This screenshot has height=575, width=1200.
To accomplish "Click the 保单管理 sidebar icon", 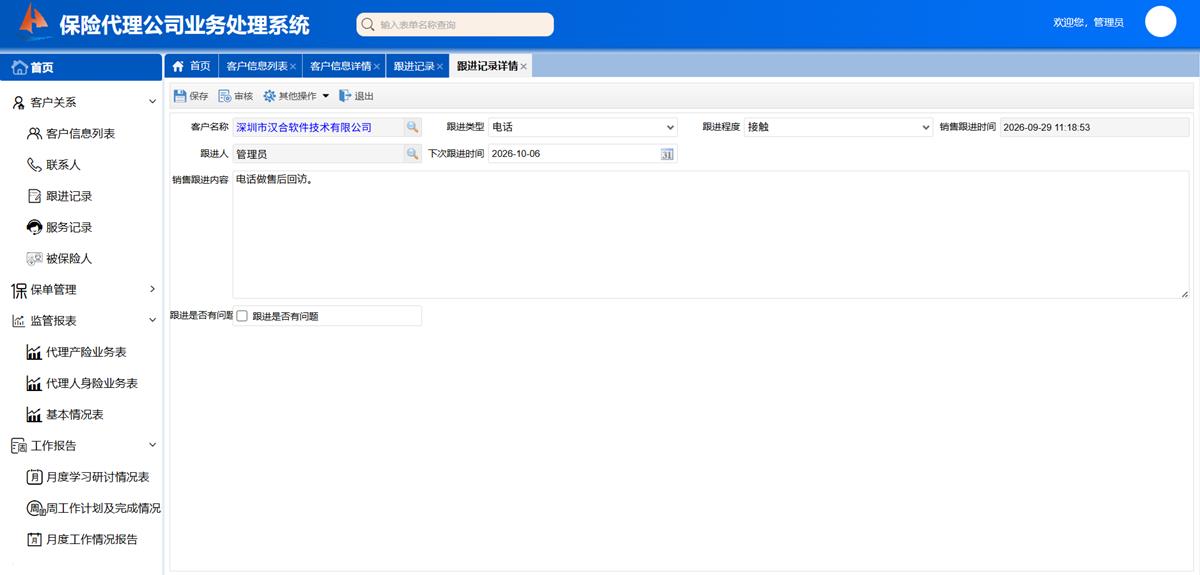I will coord(18,290).
